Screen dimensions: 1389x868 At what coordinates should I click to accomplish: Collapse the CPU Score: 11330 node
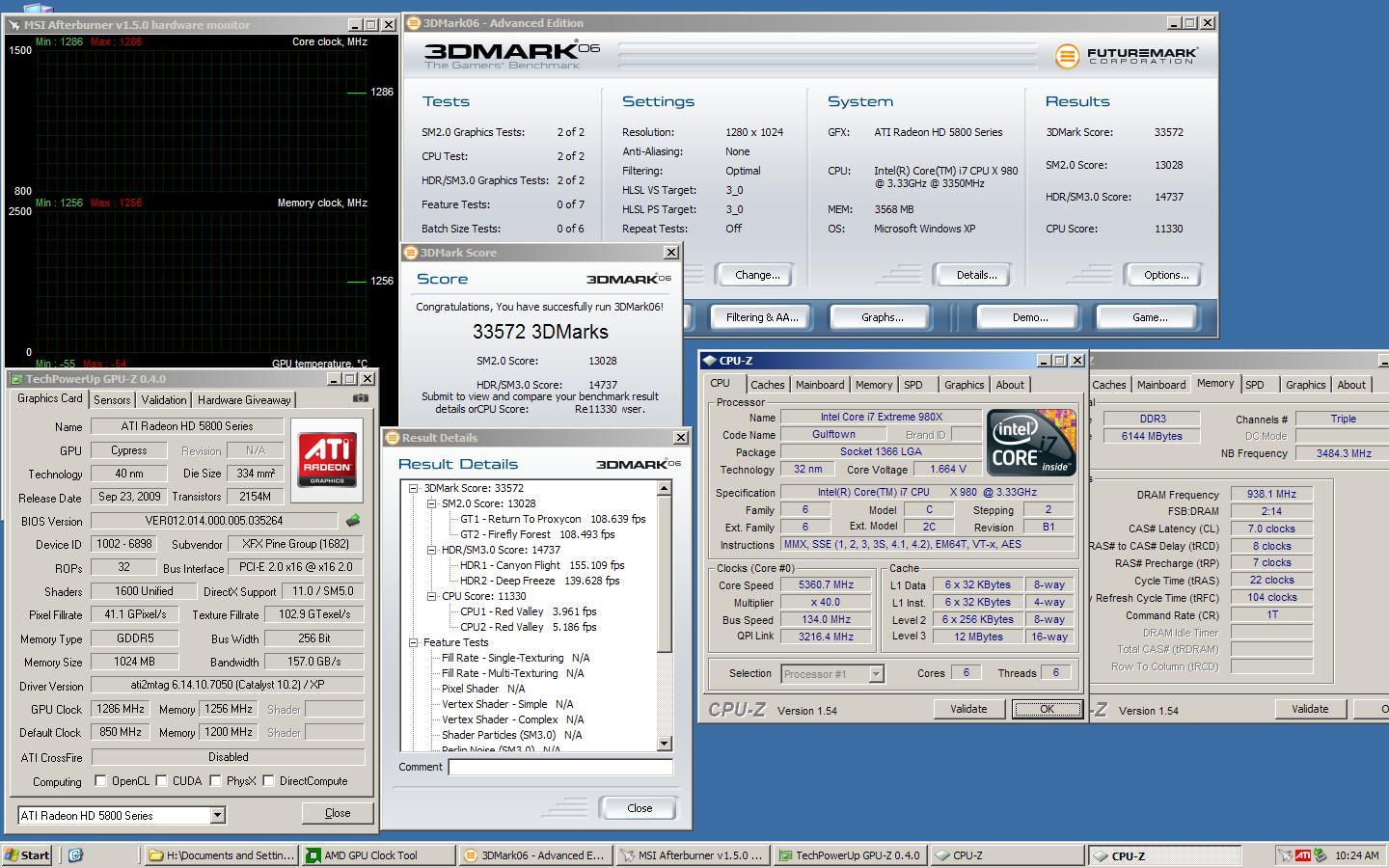432,596
